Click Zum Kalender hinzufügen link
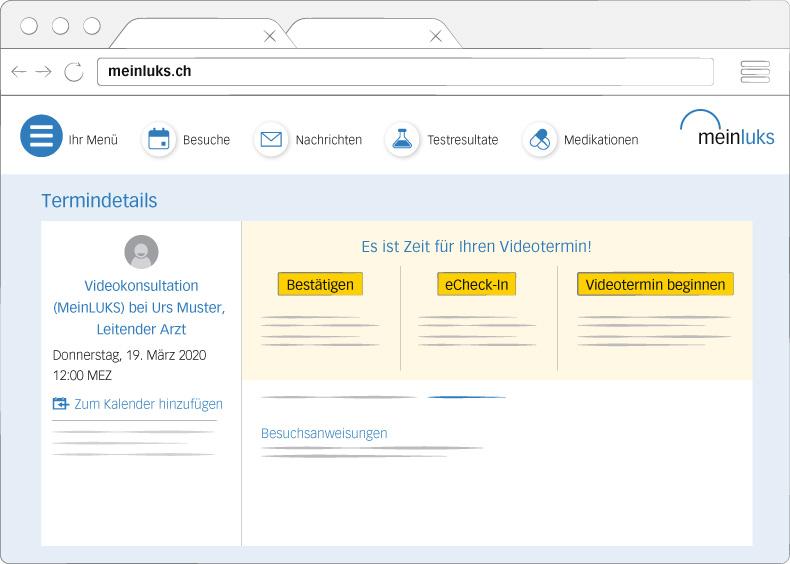The height and width of the screenshot is (564, 790). tap(148, 404)
